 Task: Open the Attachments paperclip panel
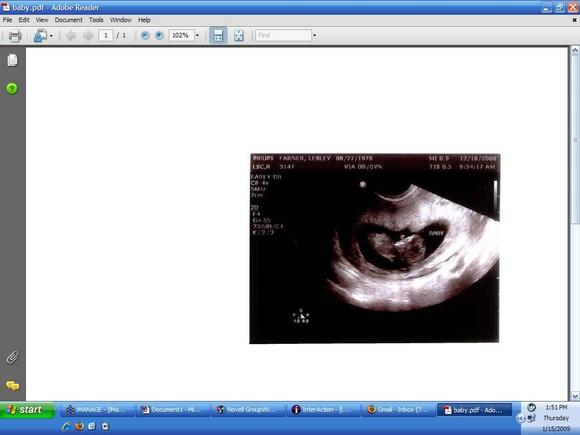(12, 358)
